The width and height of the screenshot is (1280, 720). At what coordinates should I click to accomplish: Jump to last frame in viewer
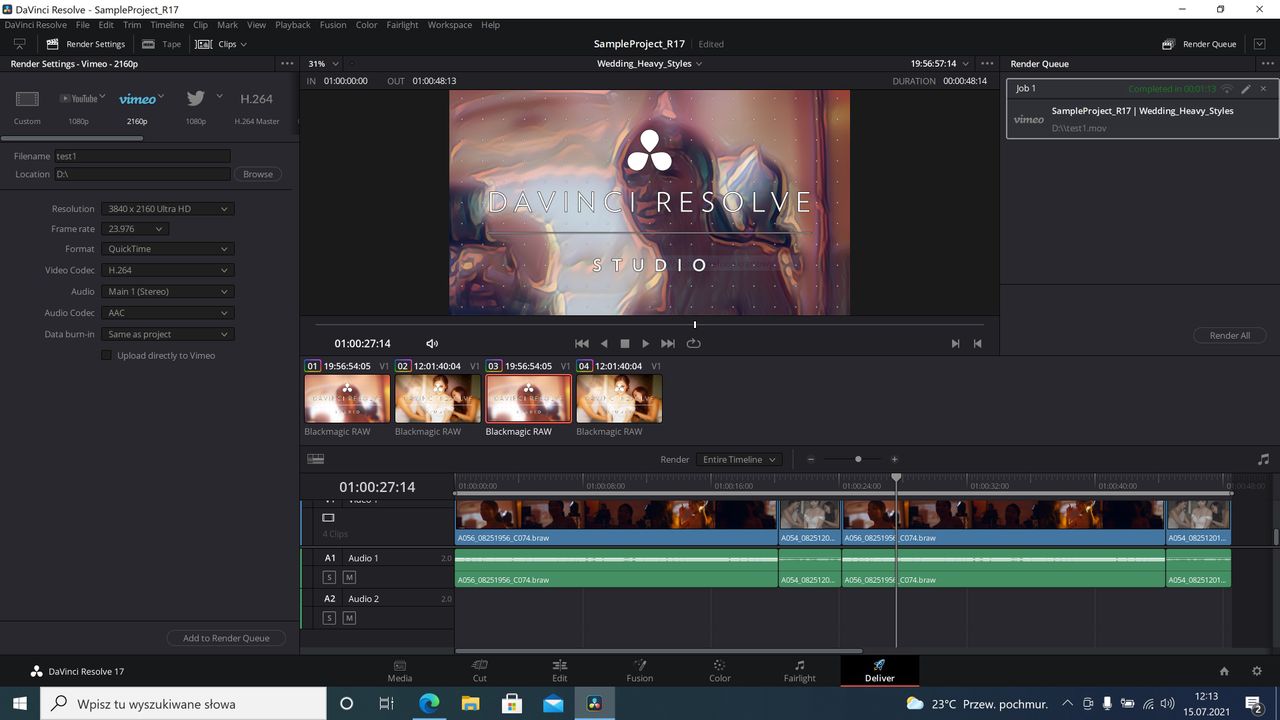coord(668,343)
